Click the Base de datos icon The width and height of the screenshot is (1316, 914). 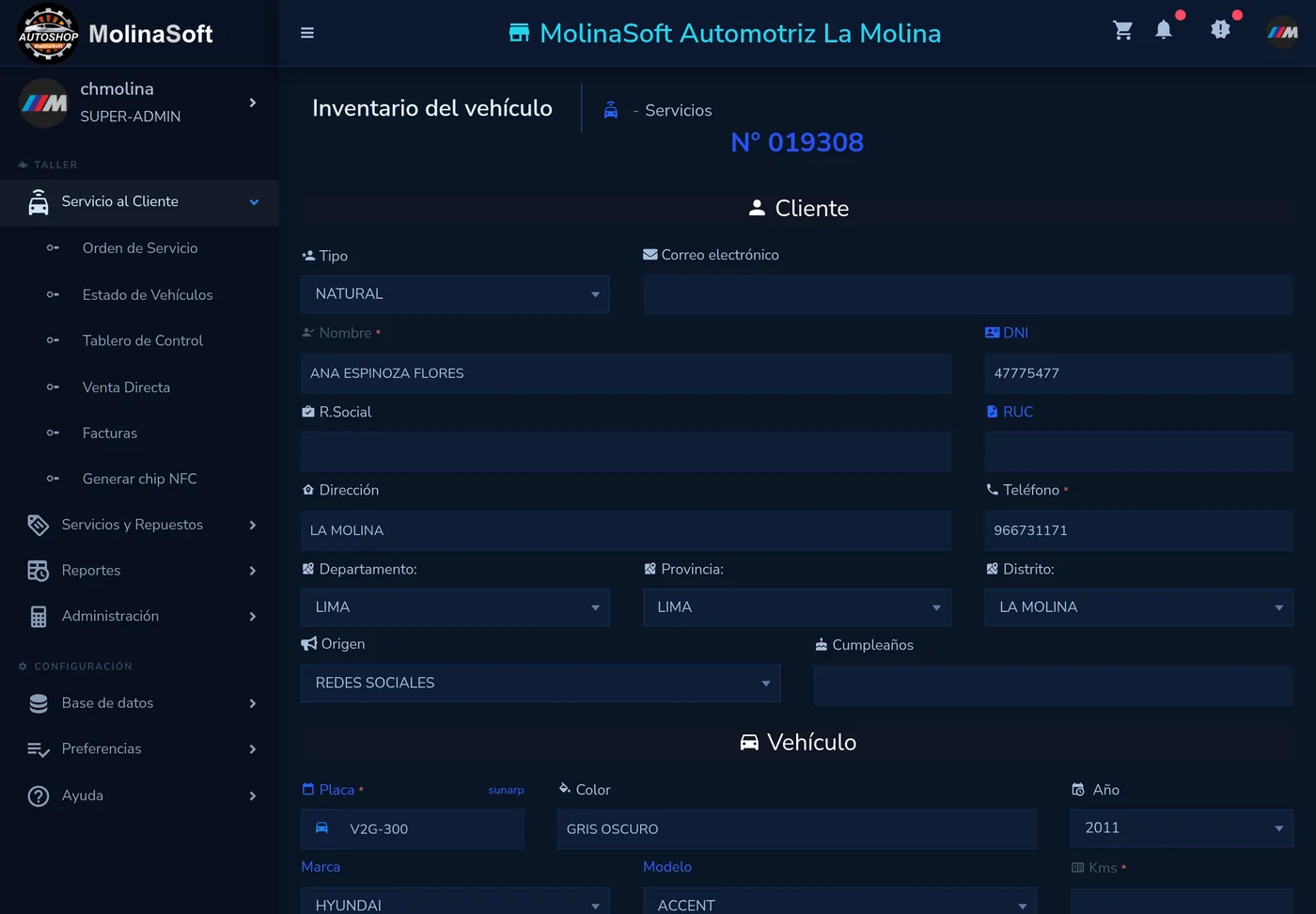point(39,703)
